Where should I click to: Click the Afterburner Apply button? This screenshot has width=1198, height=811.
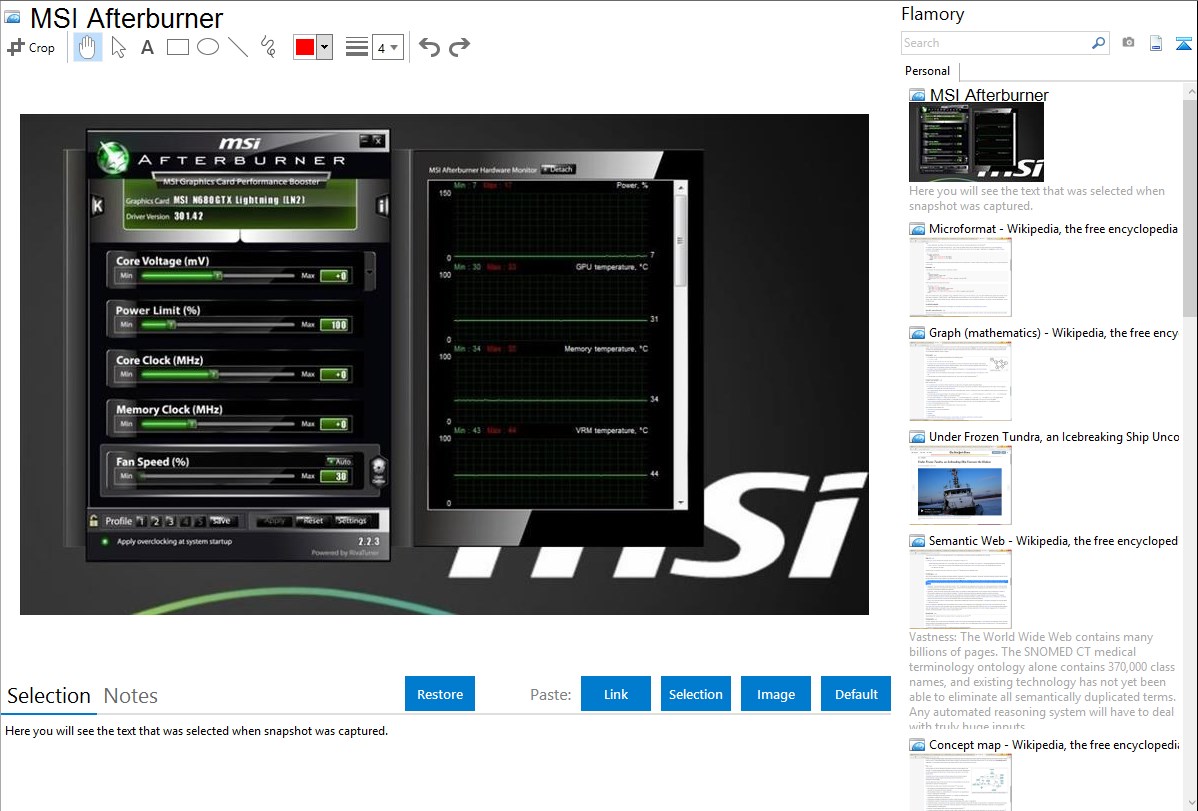pos(274,521)
